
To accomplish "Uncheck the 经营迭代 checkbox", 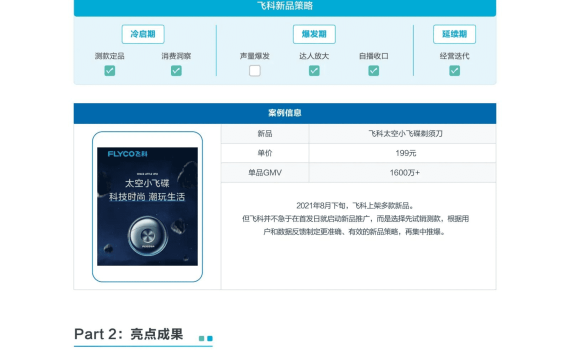I will click(454, 71).
